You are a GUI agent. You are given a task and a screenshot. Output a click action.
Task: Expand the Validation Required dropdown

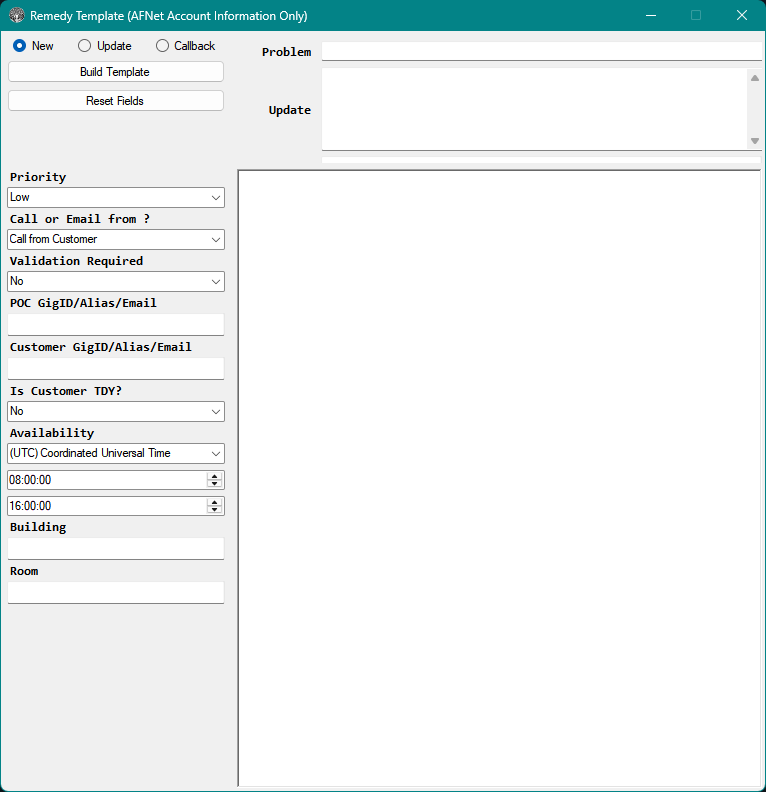116,281
